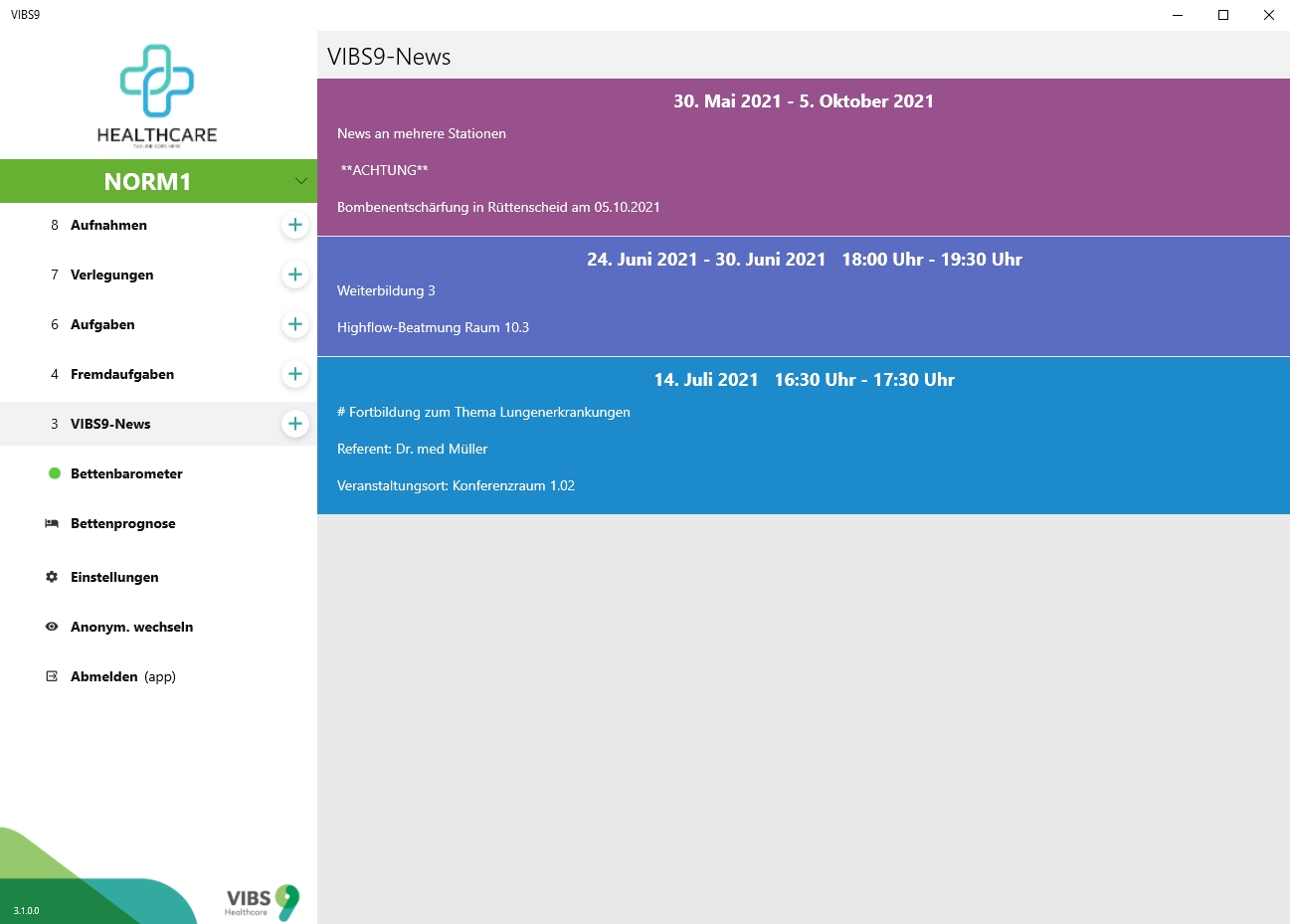Screen dimensions: 1290x924
Task: Open Einstellungen settings
Action: (158, 577)
